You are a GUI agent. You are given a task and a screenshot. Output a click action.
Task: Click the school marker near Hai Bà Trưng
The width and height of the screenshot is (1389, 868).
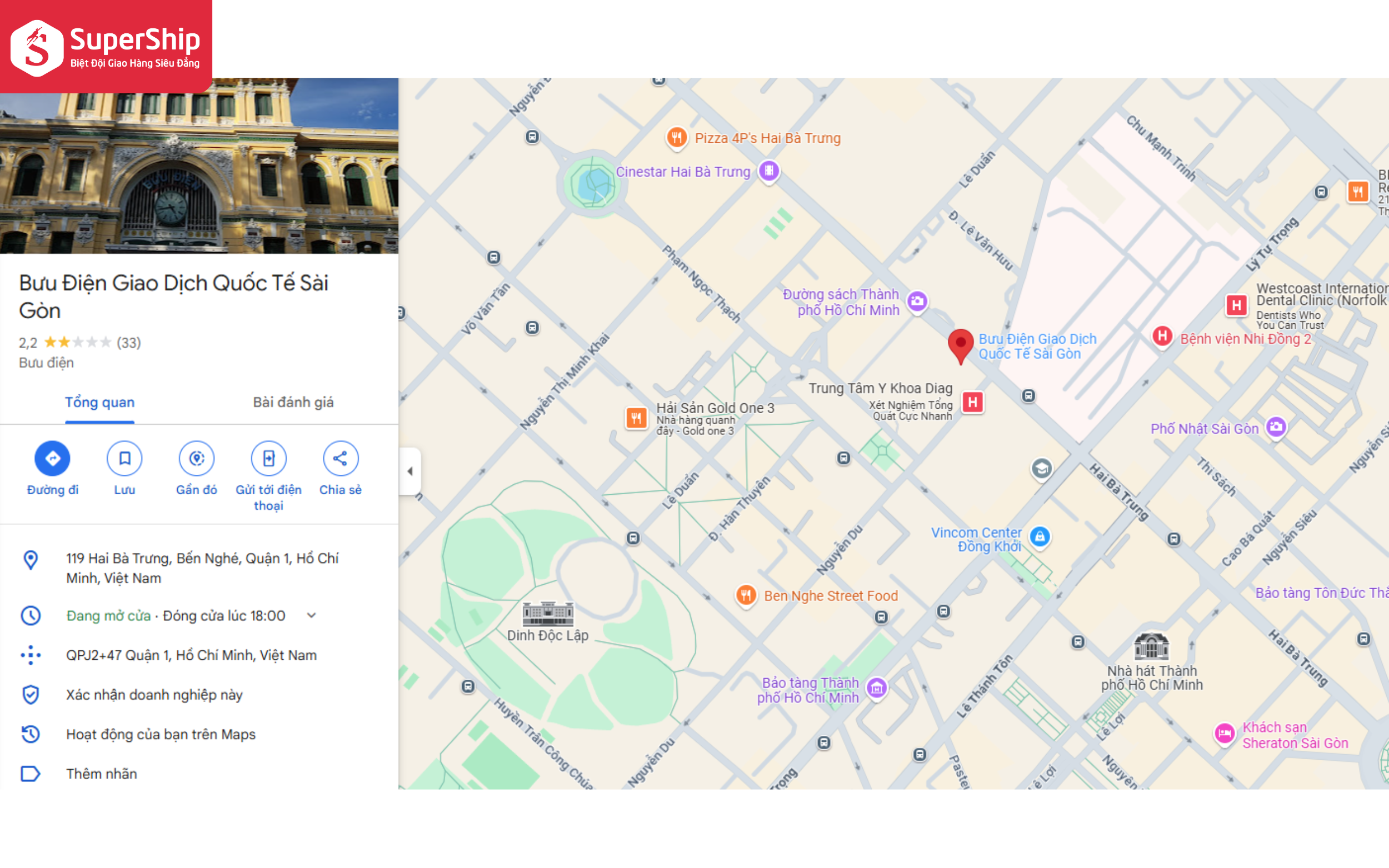(x=1042, y=469)
